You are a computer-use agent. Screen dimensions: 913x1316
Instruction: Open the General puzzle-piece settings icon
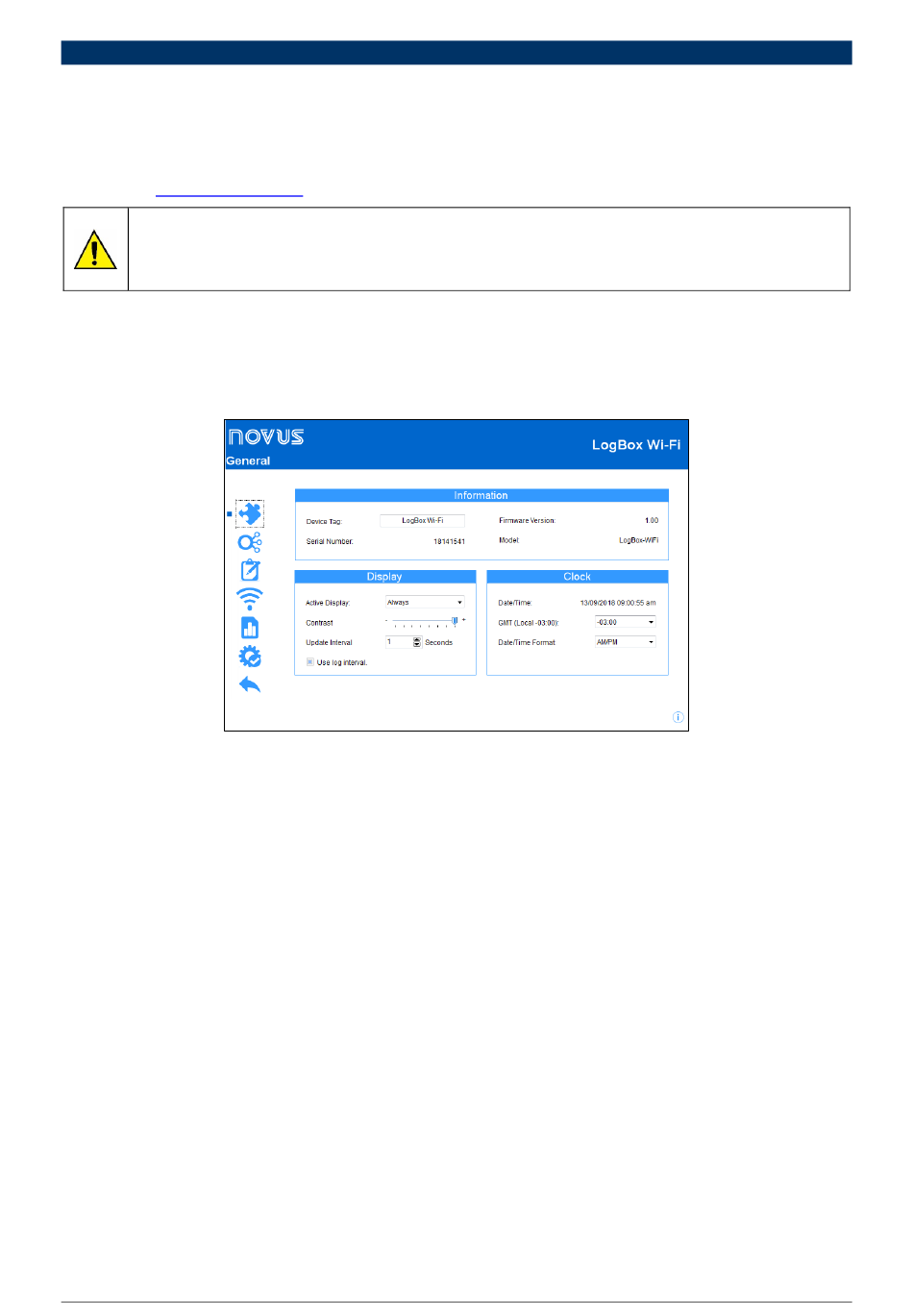(x=250, y=514)
